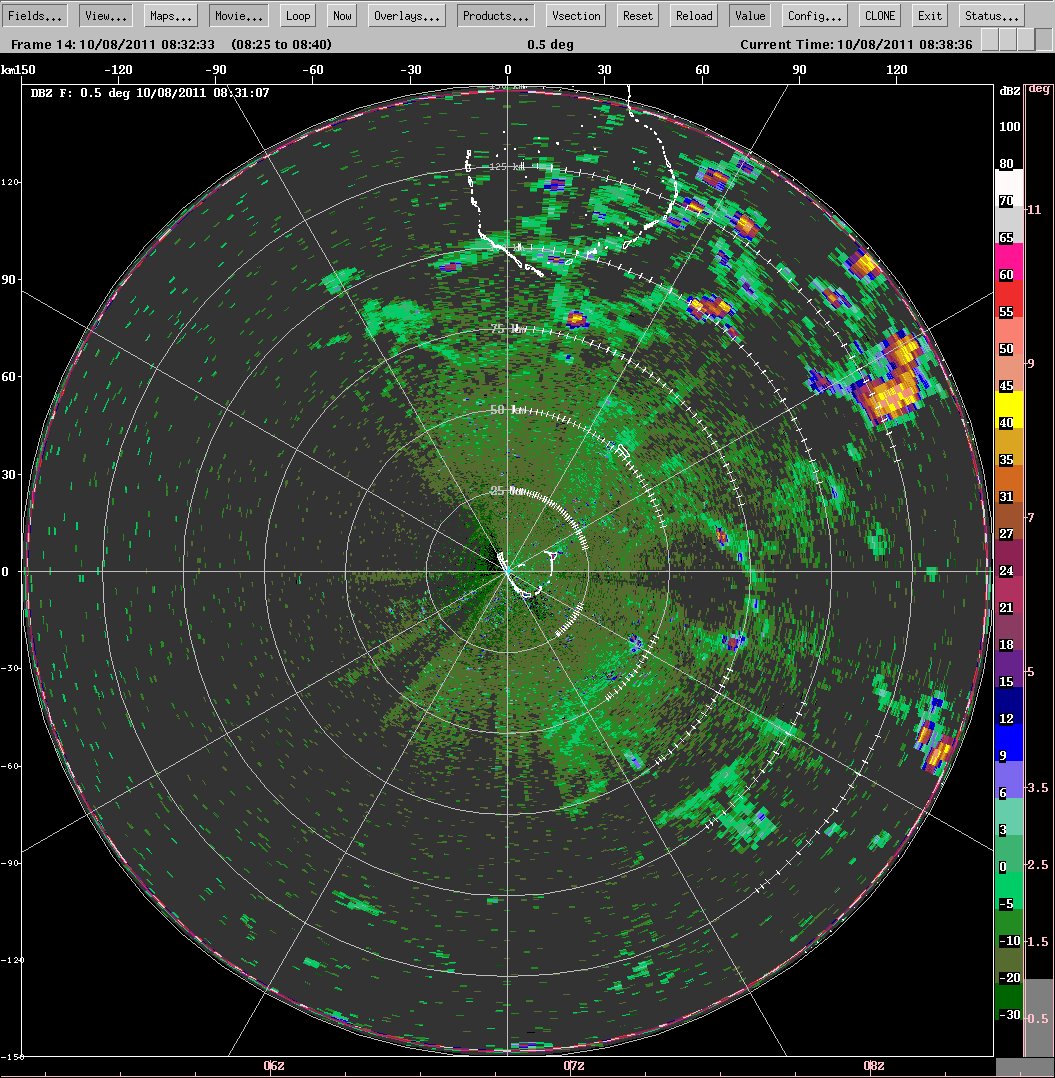1055x1078 pixels.
Task: Open the Products... panel
Action: click(496, 15)
